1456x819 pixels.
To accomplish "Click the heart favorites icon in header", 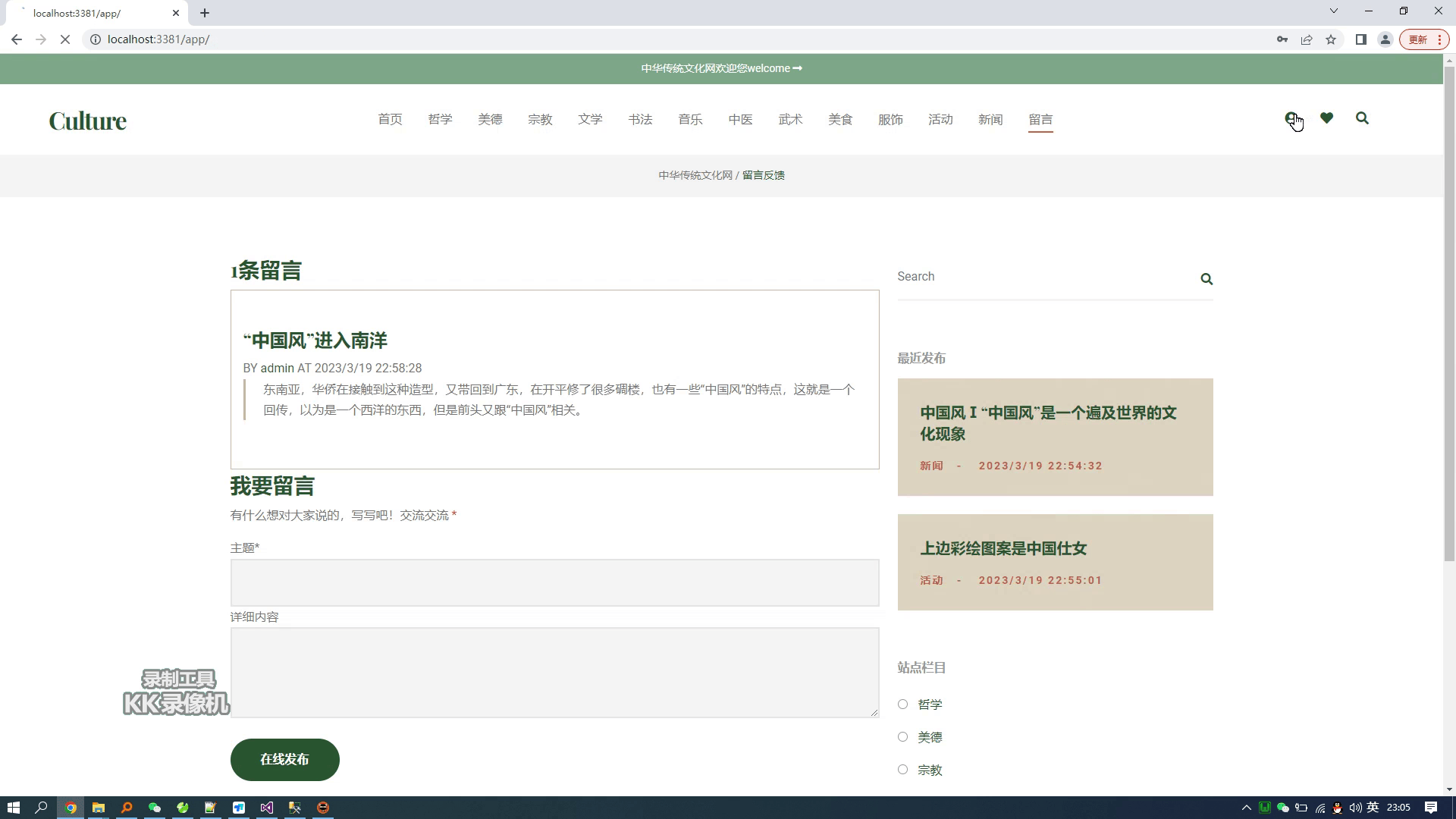I will [x=1326, y=118].
